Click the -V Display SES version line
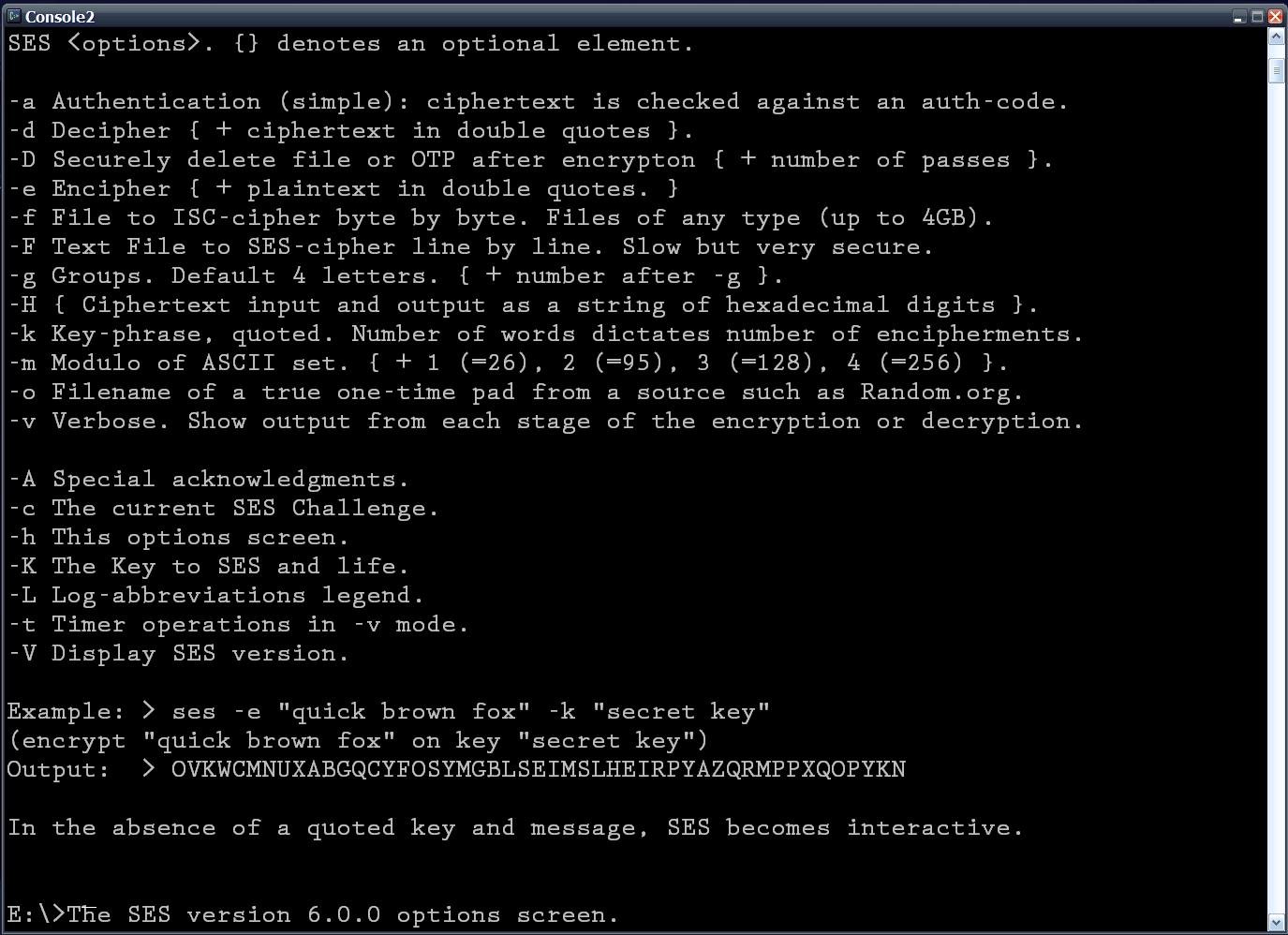Viewport: 1288px width, 935px height. click(x=178, y=653)
